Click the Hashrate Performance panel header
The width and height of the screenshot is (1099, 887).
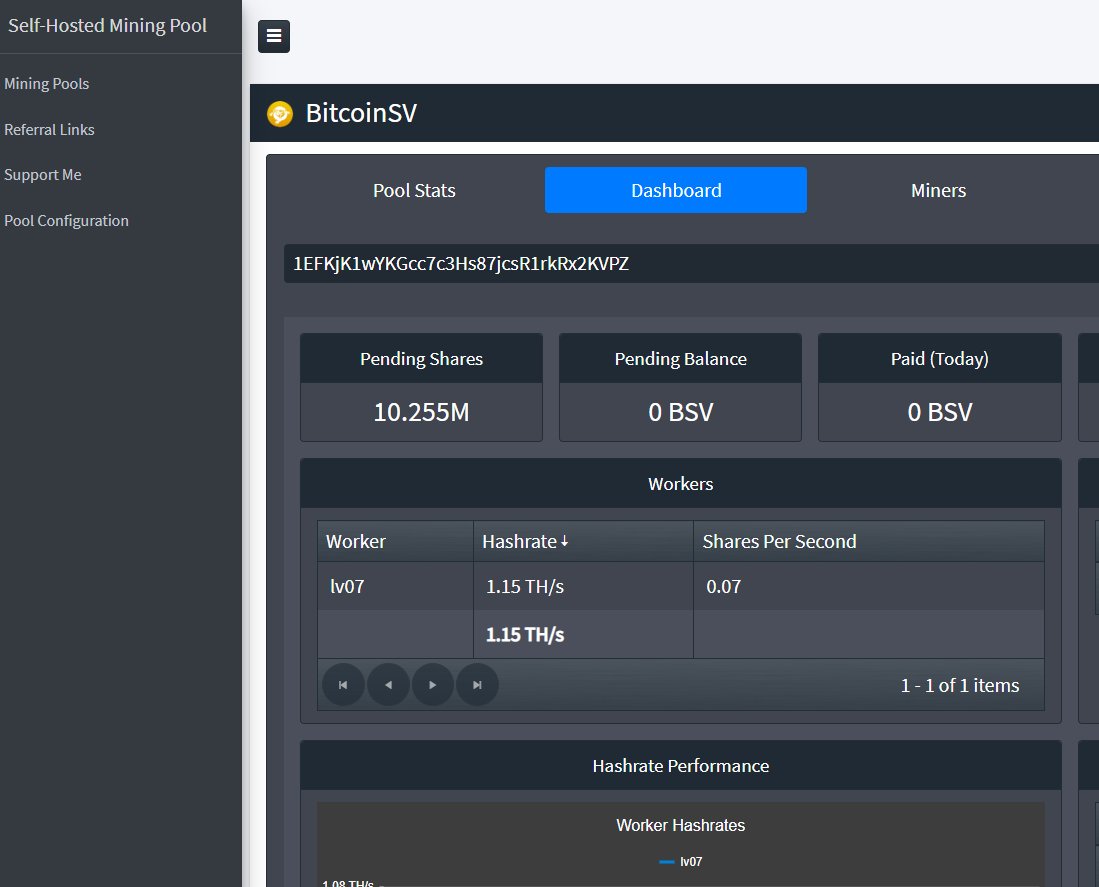pyautogui.click(x=681, y=766)
